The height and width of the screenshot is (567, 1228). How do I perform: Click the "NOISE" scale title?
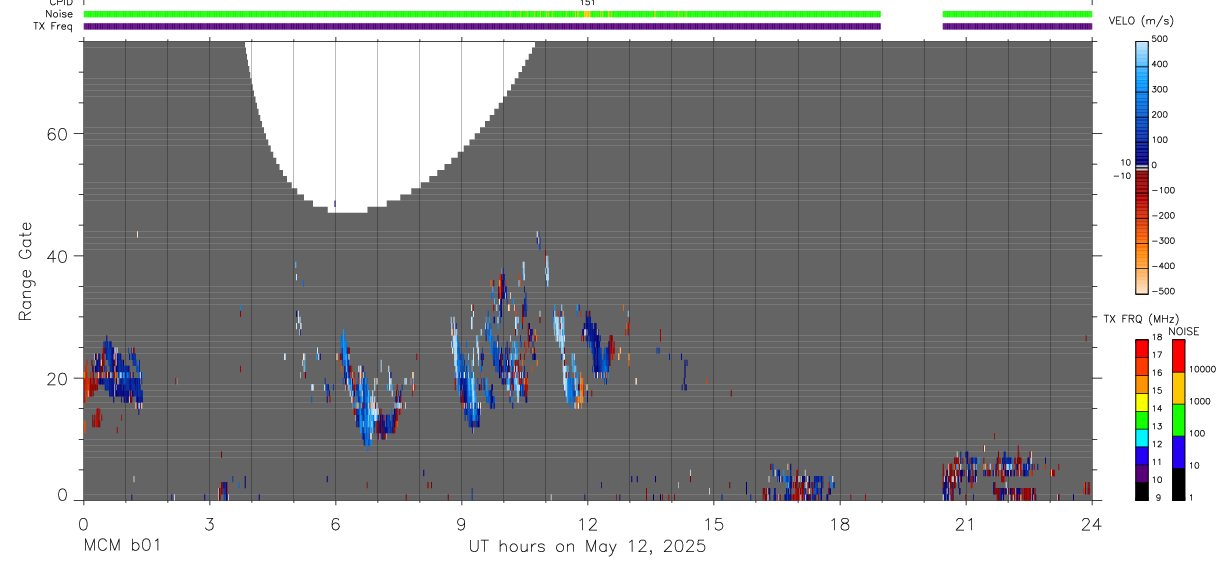point(1183,331)
